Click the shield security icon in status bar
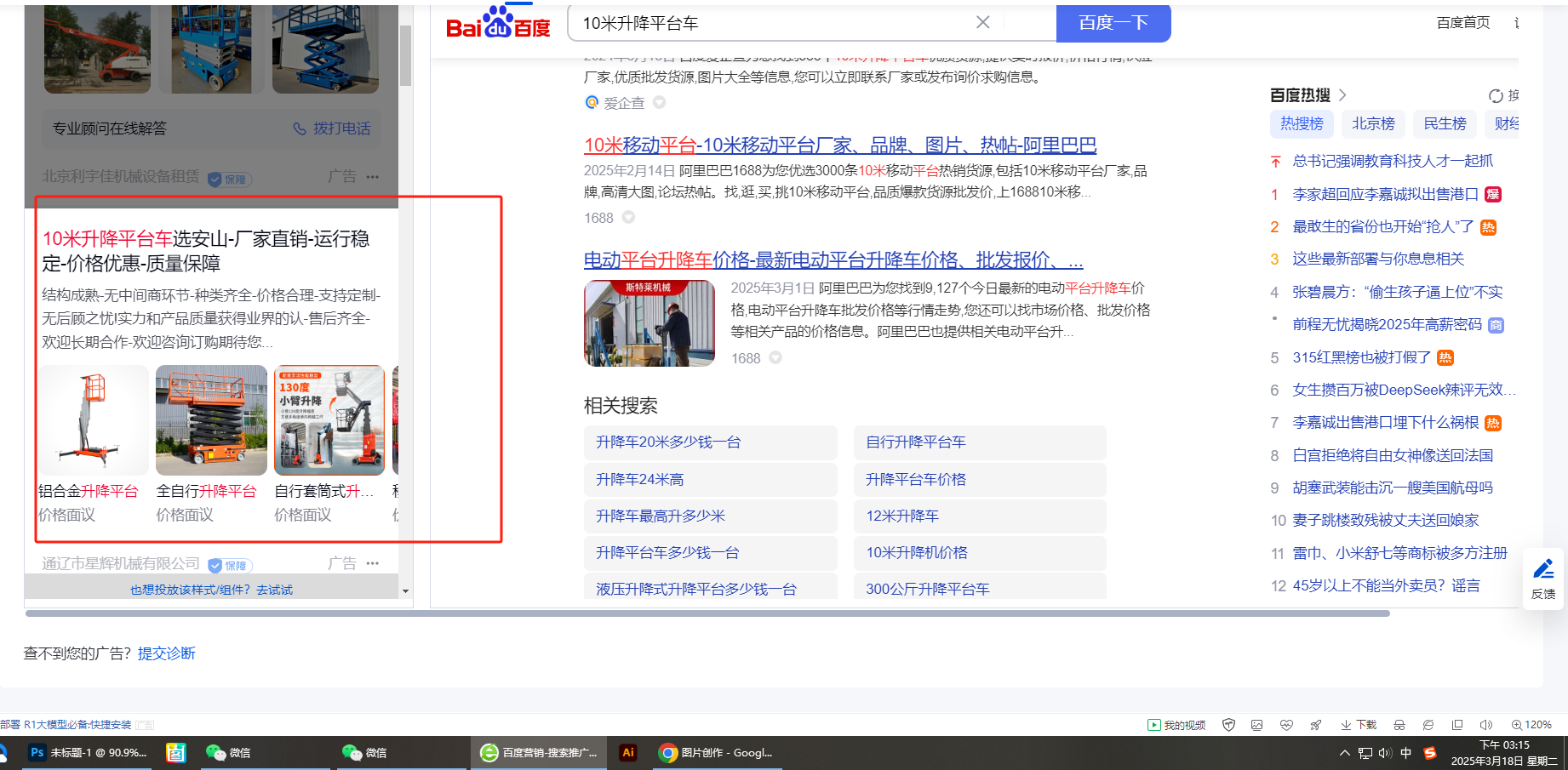The image size is (1568, 770). pyautogui.click(x=1228, y=725)
